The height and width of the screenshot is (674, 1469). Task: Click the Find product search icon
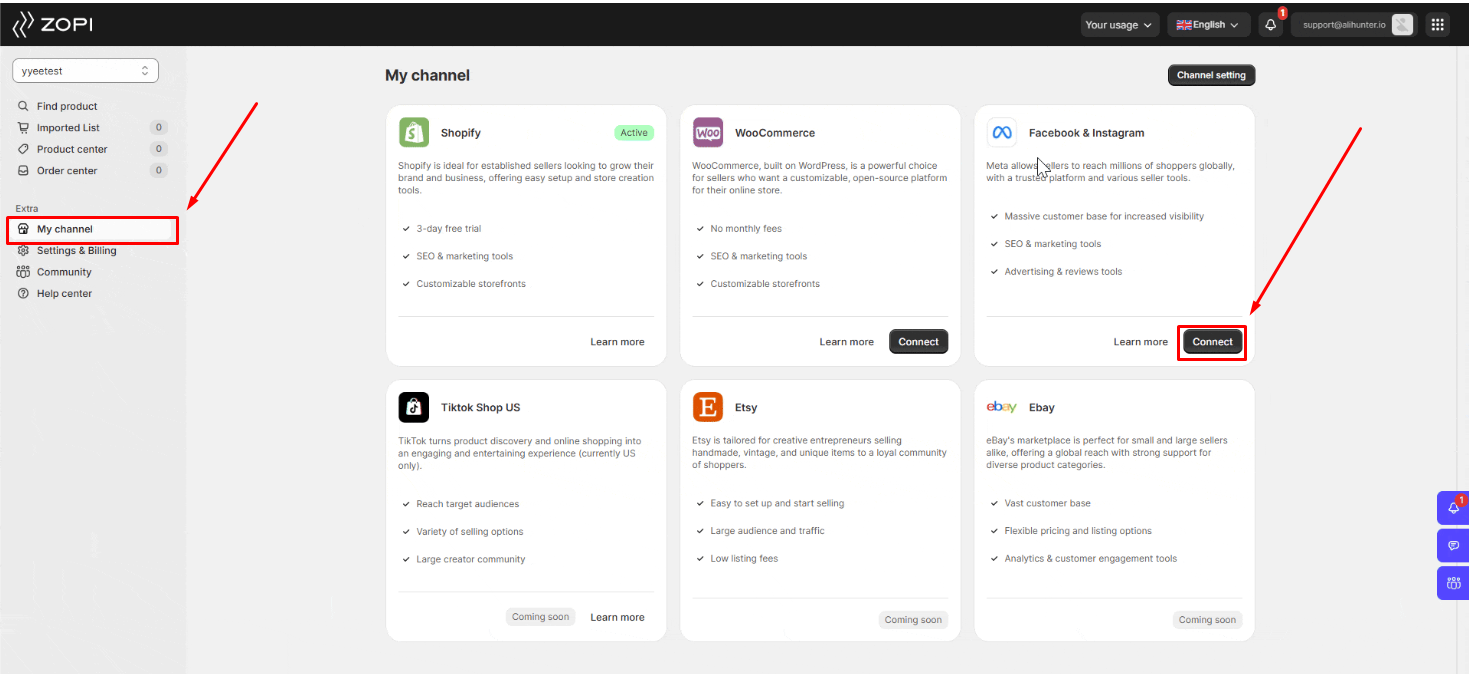point(23,106)
